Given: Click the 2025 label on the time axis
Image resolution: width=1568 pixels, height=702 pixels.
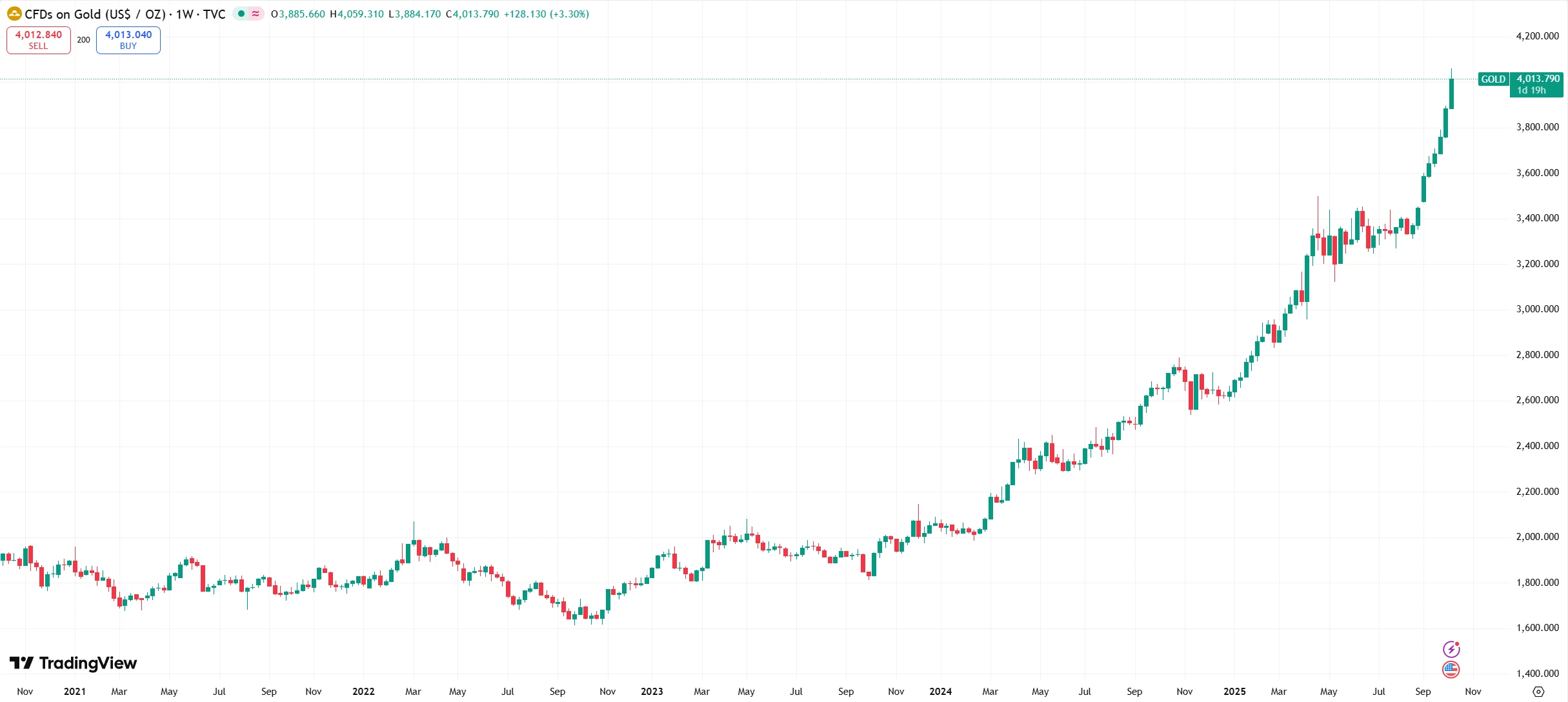Looking at the screenshot, I should point(1234,691).
